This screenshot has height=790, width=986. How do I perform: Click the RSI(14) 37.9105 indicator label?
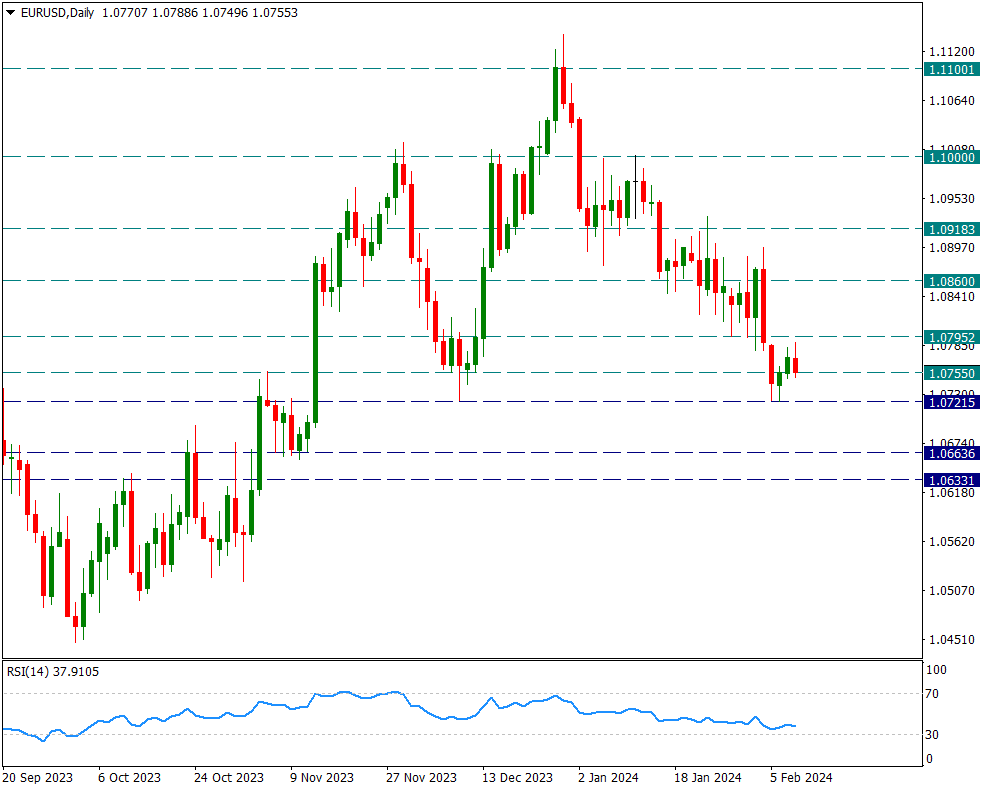53,672
